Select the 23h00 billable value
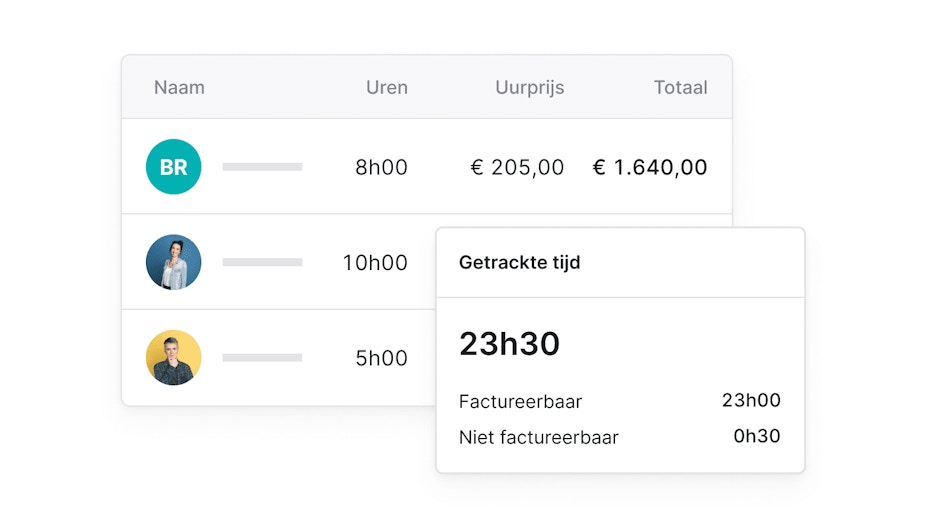The width and height of the screenshot is (928, 530). click(x=751, y=401)
